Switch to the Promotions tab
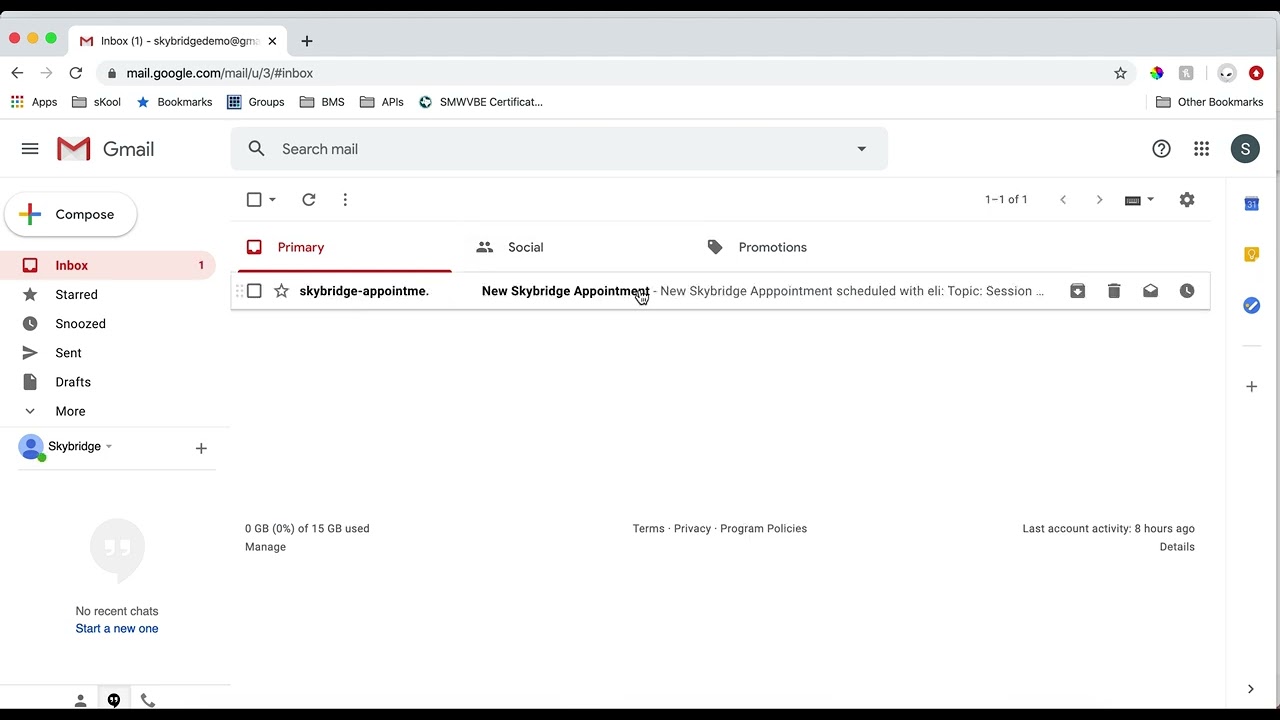This screenshot has width=1280, height=720. click(x=772, y=247)
